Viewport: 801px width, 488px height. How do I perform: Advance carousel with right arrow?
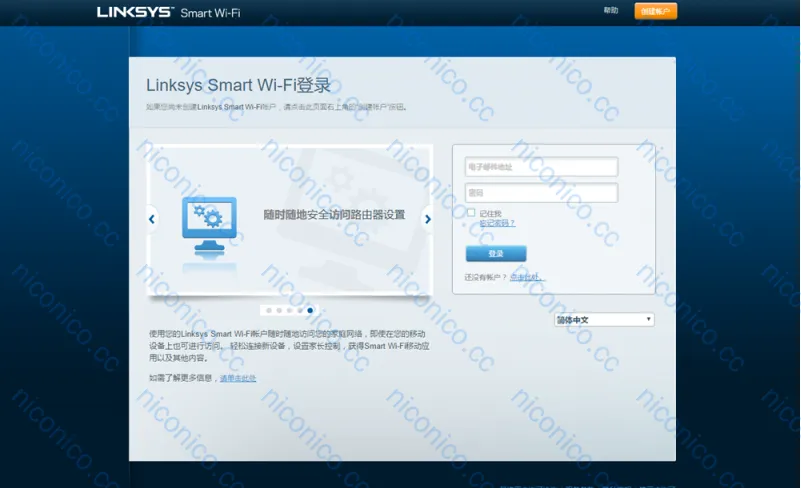(x=428, y=219)
